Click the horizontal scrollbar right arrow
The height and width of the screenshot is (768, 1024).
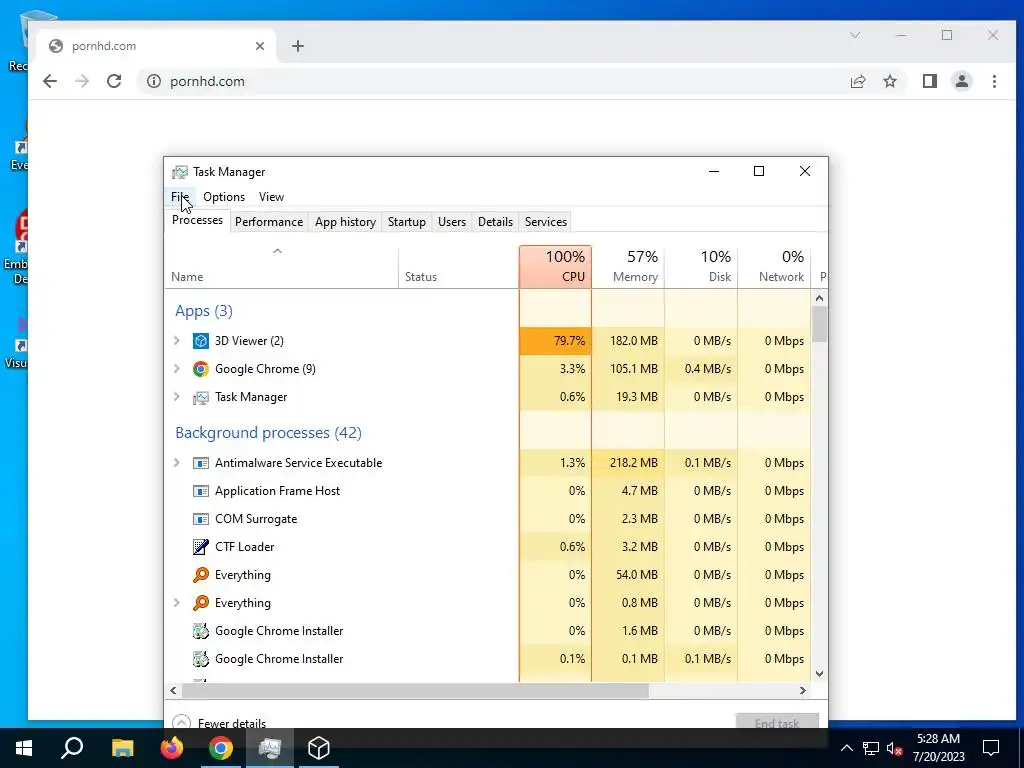tap(803, 690)
